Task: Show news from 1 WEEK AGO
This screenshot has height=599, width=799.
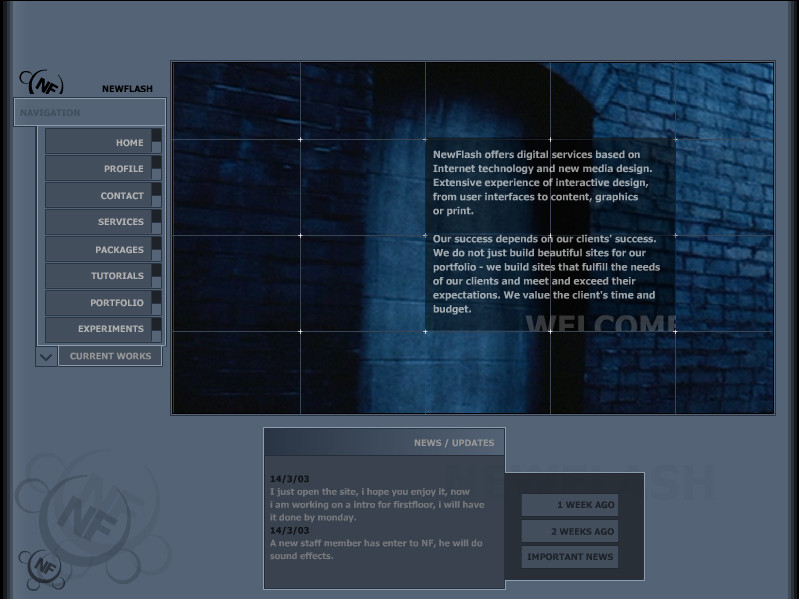Action: [570, 505]
